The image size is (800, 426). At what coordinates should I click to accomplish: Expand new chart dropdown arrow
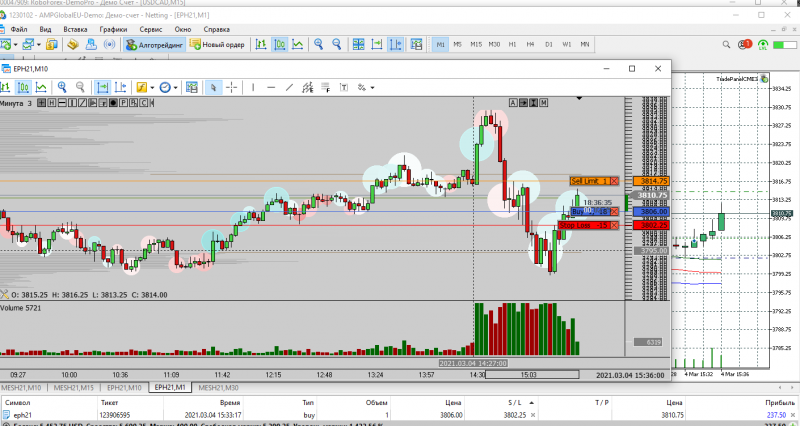[15, 45]
